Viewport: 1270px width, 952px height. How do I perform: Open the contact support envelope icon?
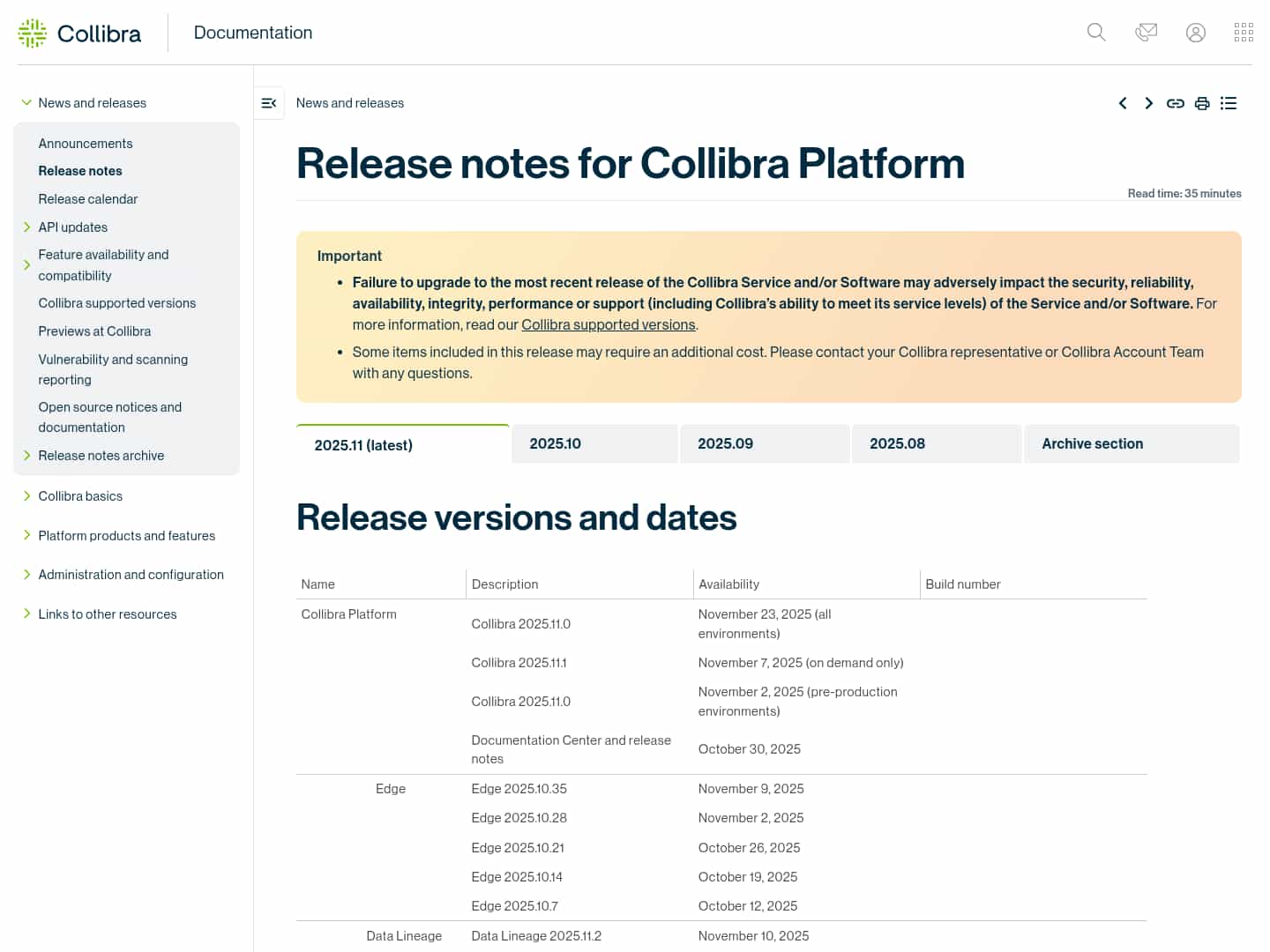point(1146,33)
